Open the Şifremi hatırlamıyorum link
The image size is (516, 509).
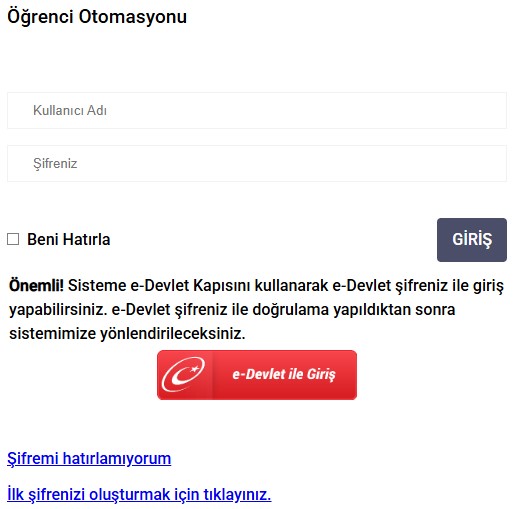[x=89, y=458]
